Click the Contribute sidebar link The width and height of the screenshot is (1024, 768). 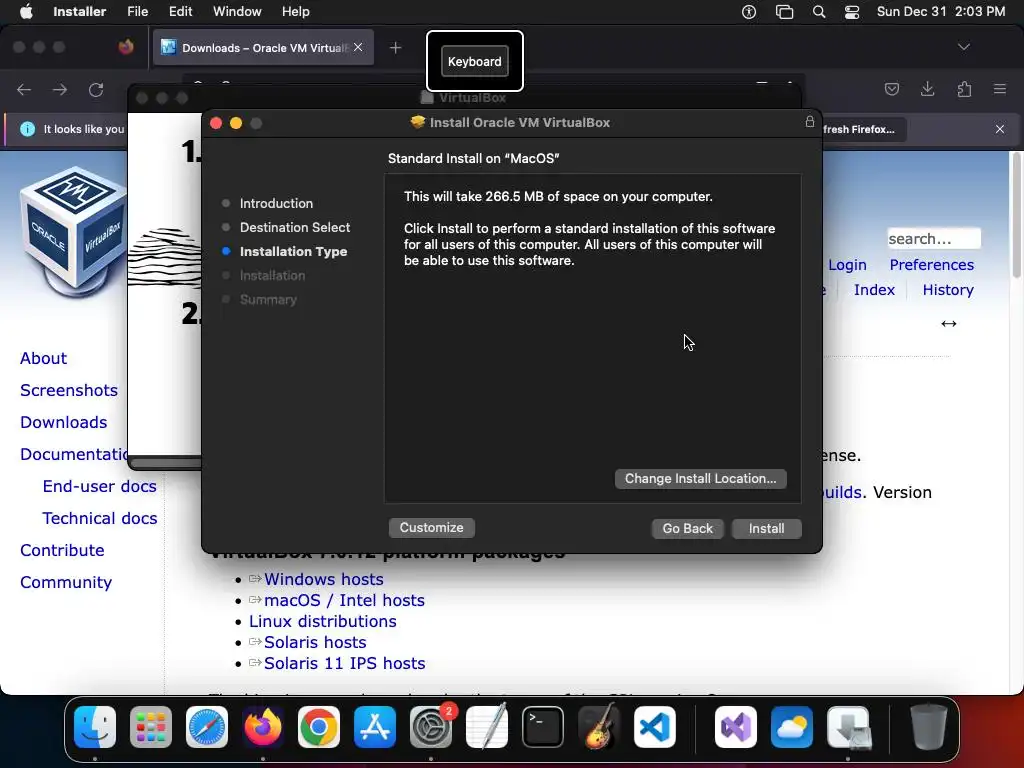tap(62, 551)
